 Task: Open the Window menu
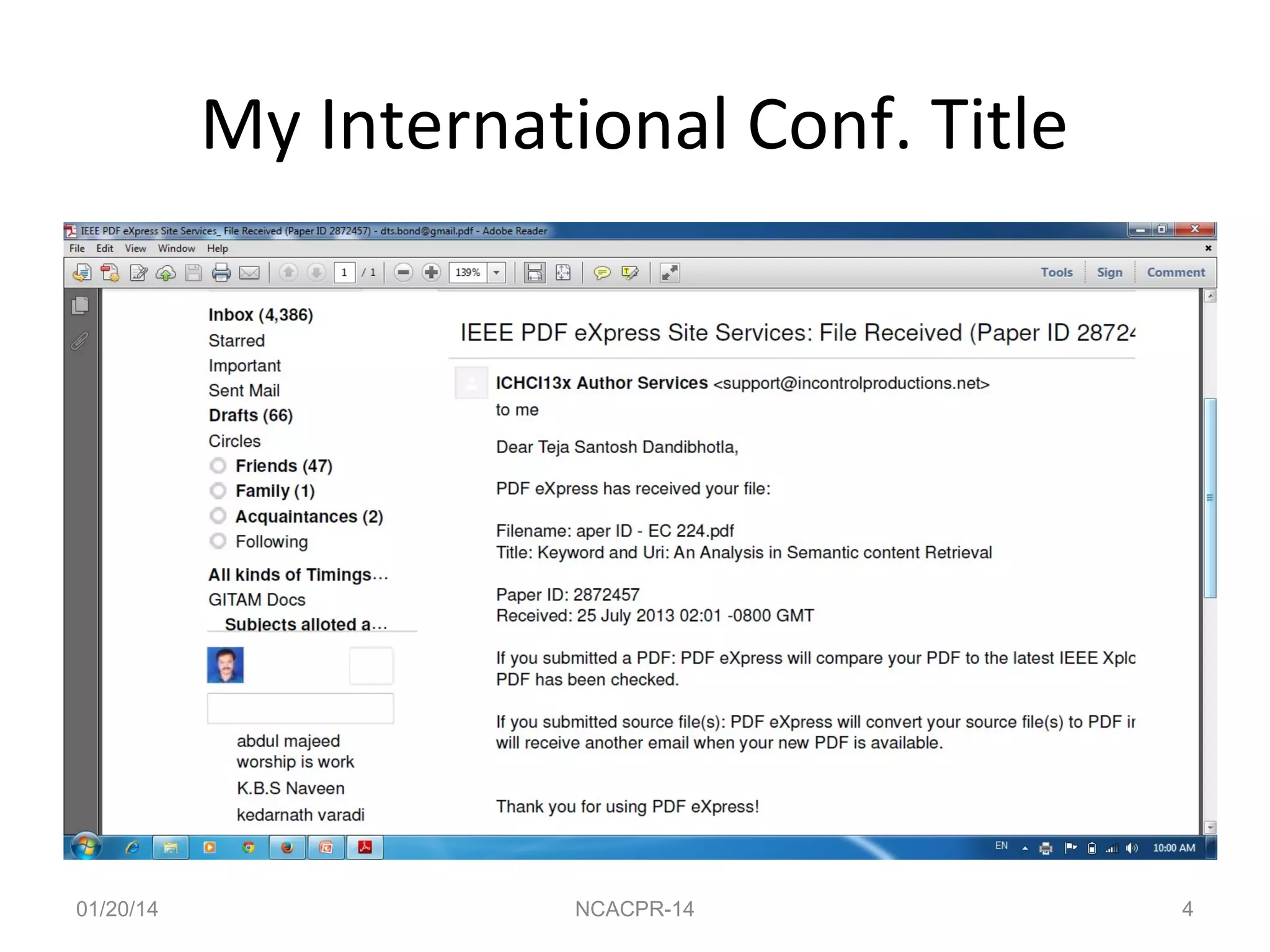176,249
